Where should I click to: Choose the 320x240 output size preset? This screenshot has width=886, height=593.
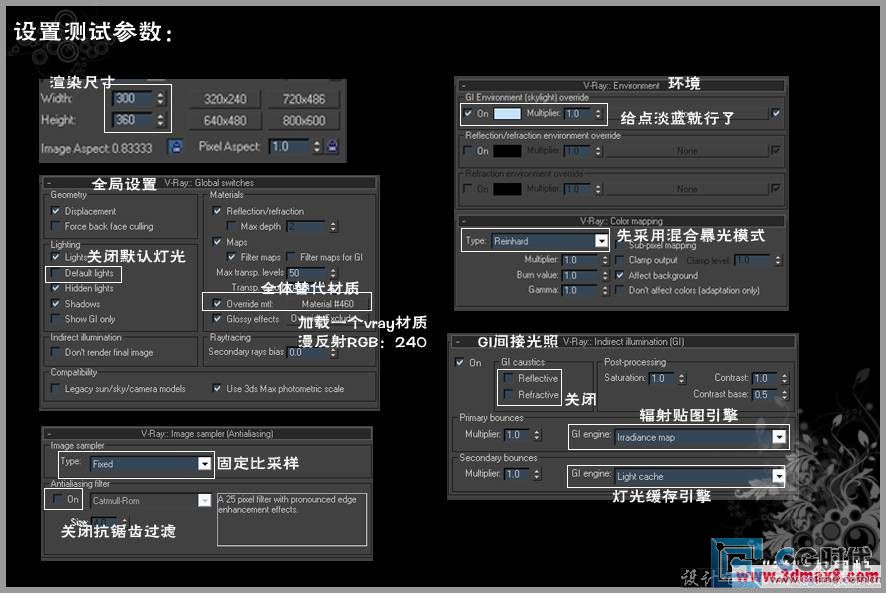(225, 99)
